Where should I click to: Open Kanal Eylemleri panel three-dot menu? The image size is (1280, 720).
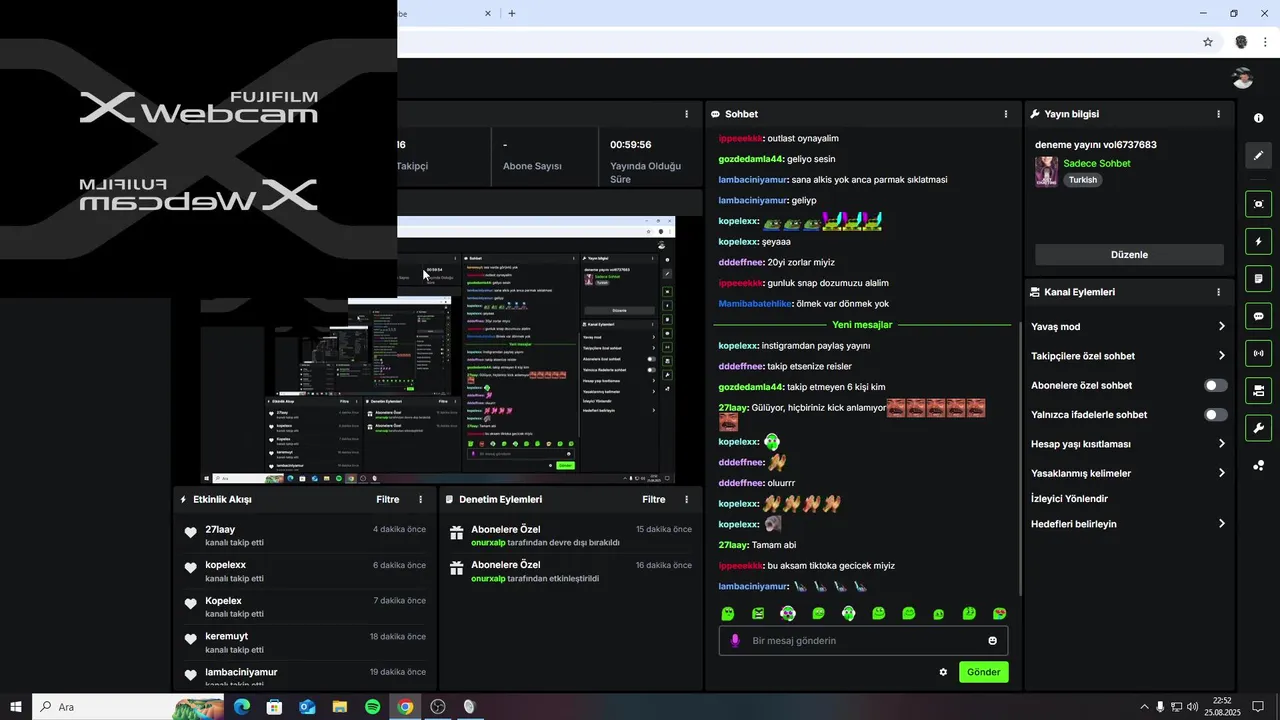click(1218, 292)
